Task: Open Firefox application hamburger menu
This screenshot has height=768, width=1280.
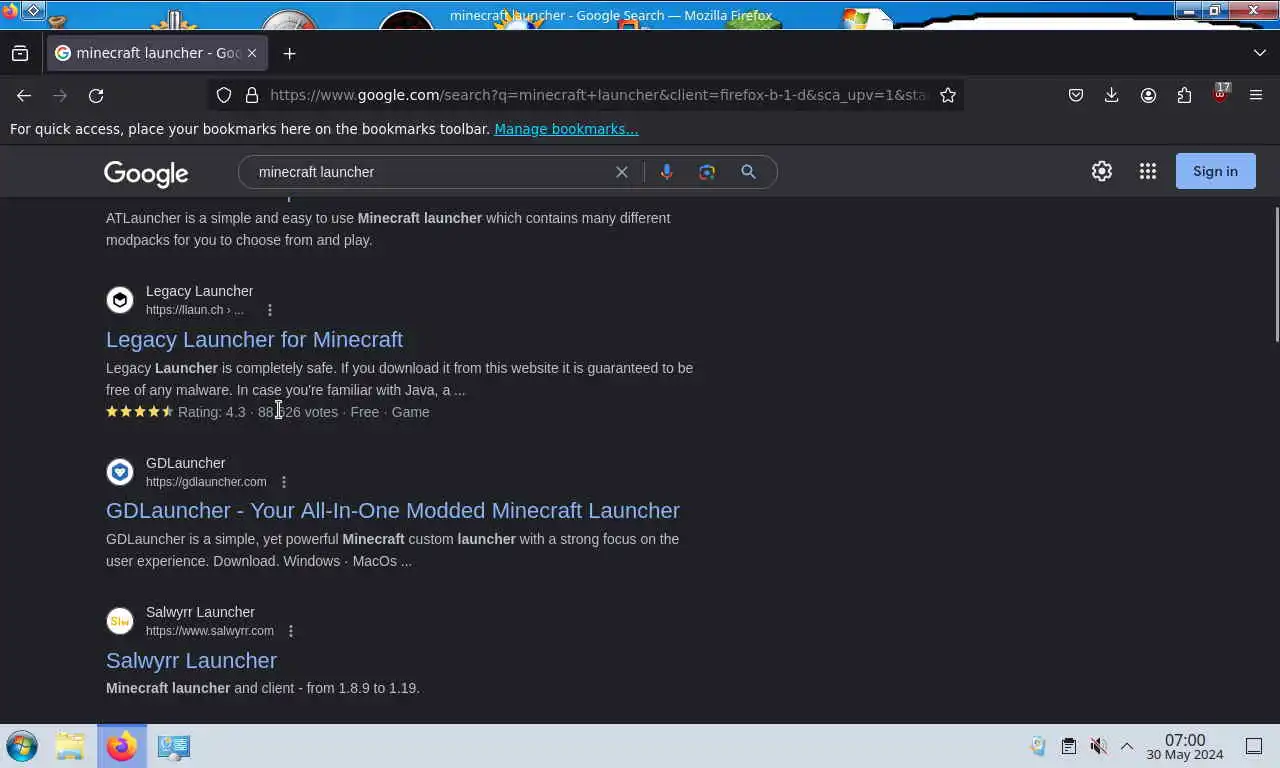Action: pyautogui.click(x=1256, y=95)
